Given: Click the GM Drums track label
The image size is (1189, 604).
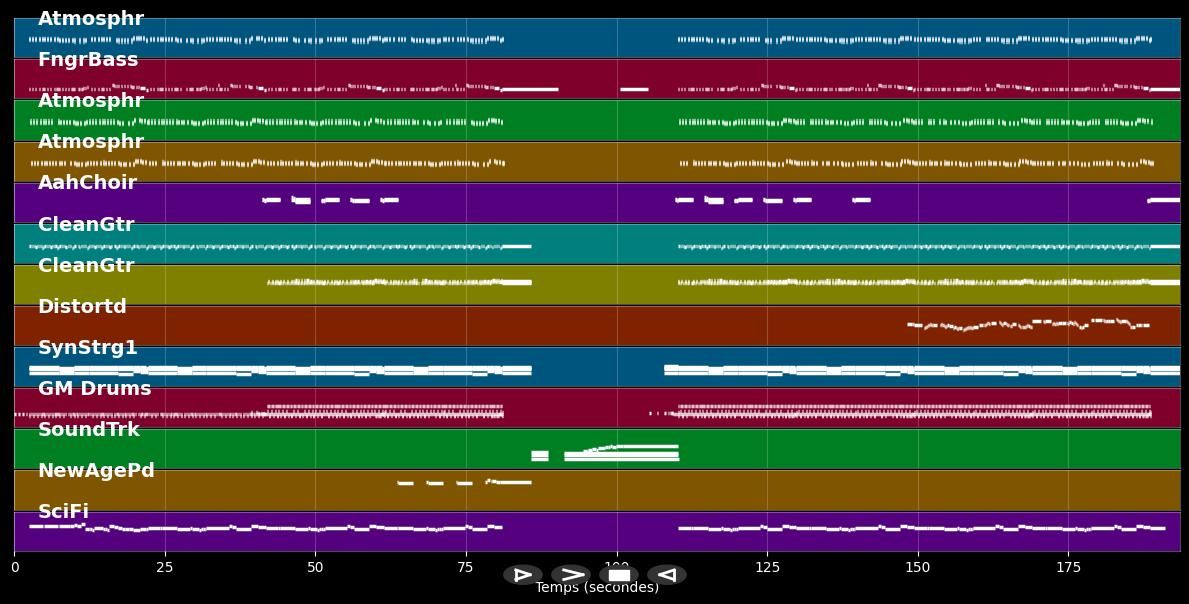Looking at the screenshot, I should [x=94, y=389].
